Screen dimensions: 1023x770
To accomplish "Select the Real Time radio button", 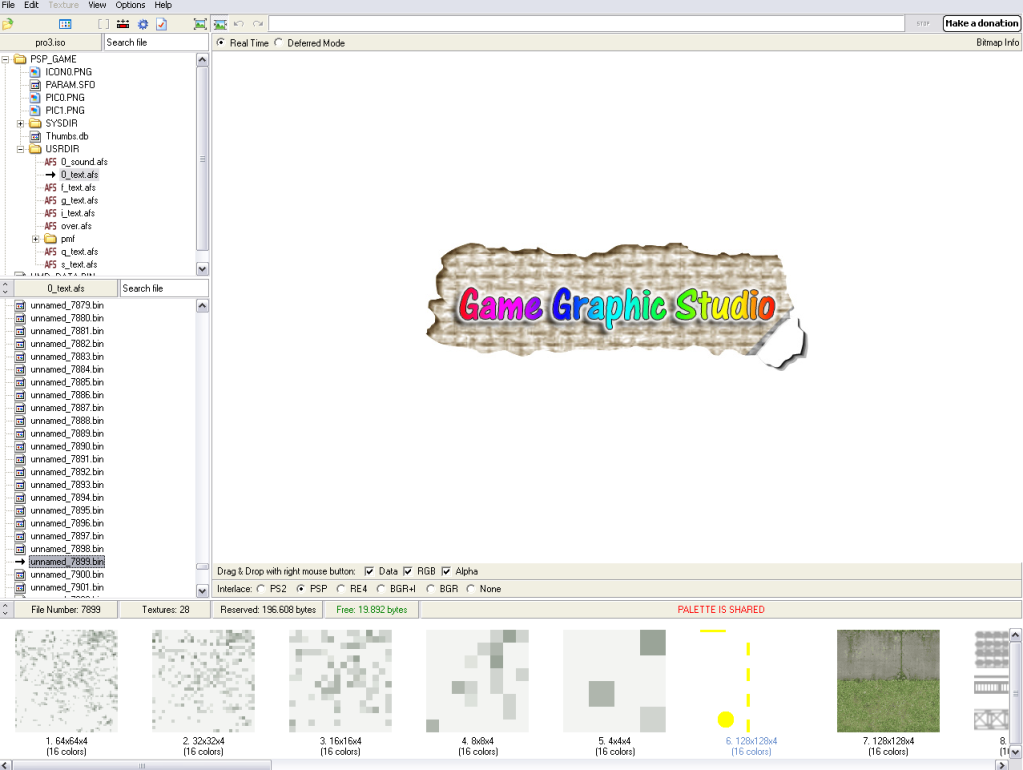I will tap(221, 42).
